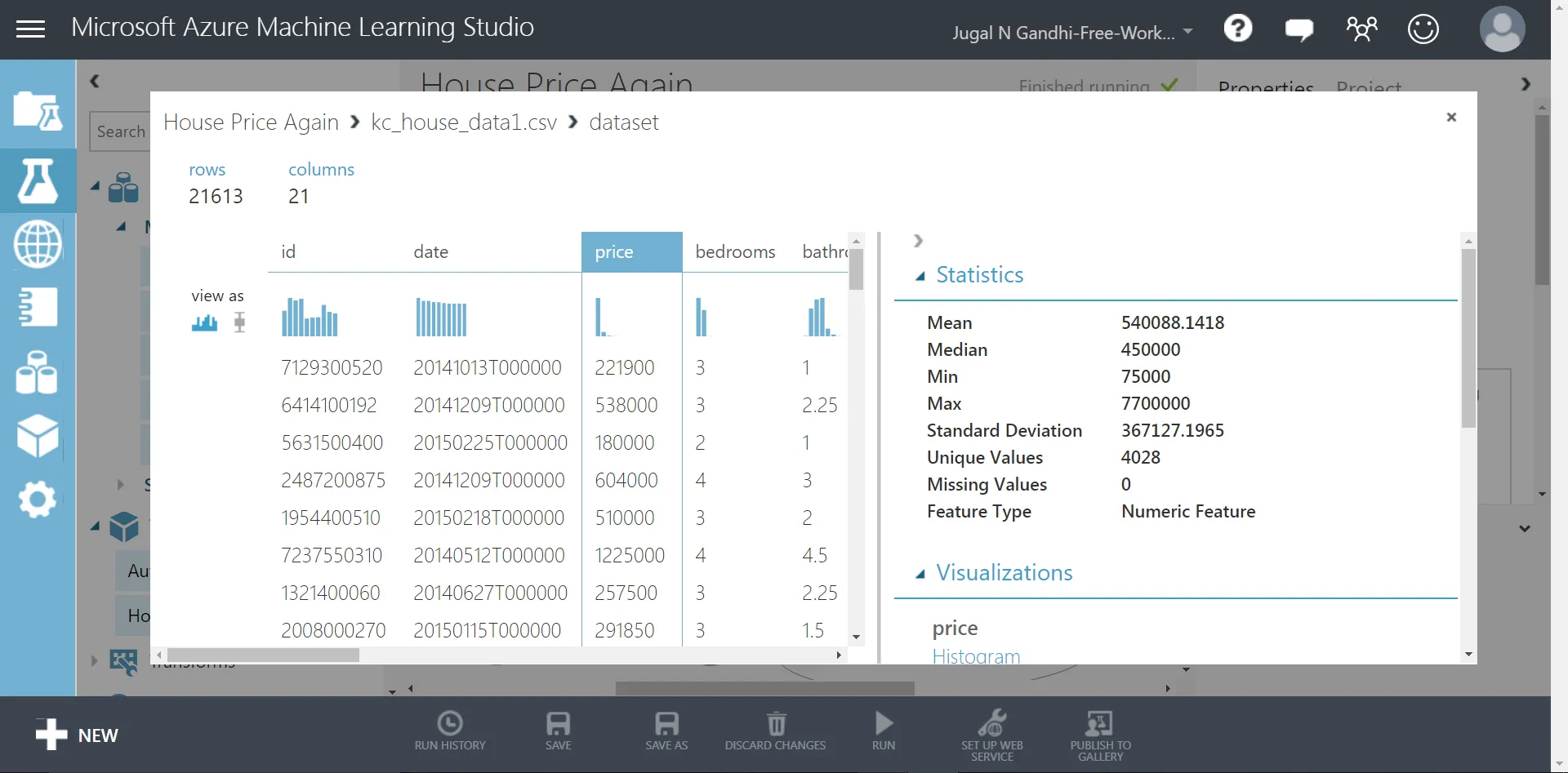
Task: Select the Experiments flask sidebar icon
Action: (38, 180)
